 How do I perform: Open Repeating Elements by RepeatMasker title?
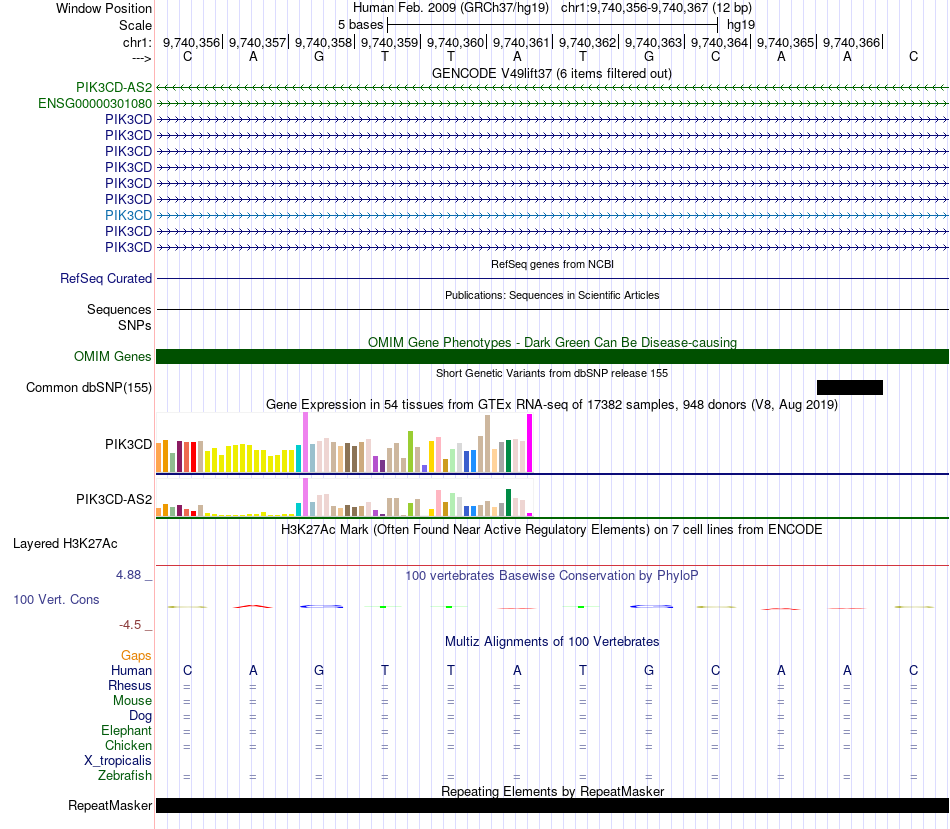point(552,791)
